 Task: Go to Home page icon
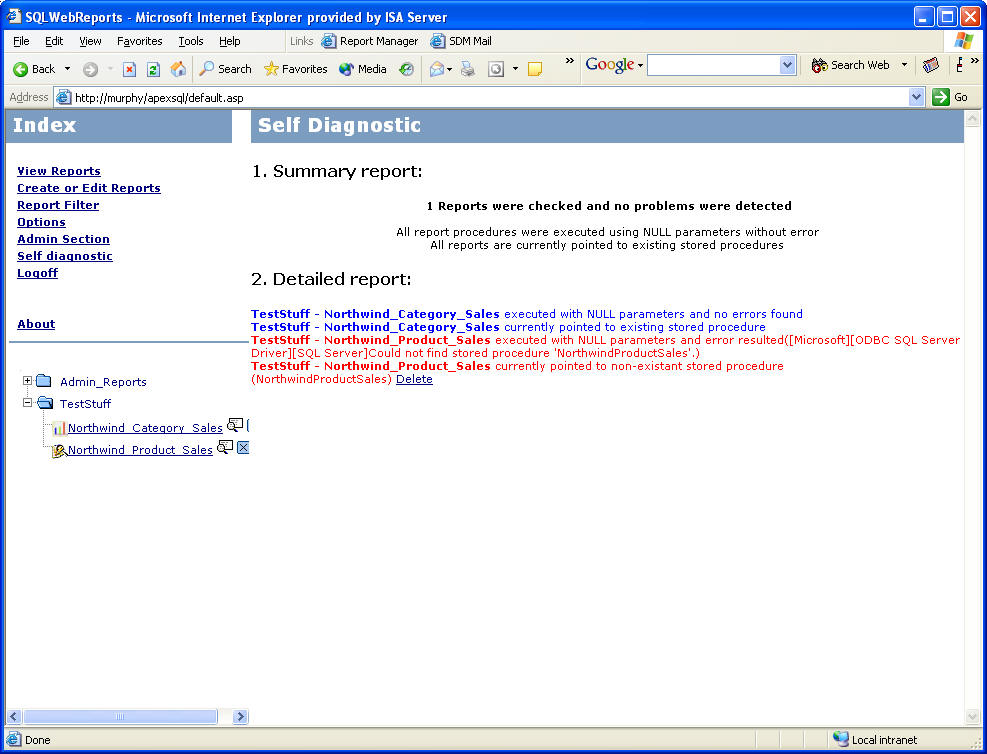coord(178,69)
